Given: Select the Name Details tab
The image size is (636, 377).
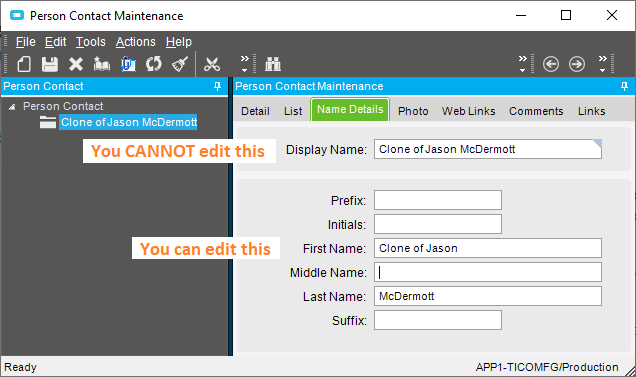Looking at the screenshot, I should (350, 110).
